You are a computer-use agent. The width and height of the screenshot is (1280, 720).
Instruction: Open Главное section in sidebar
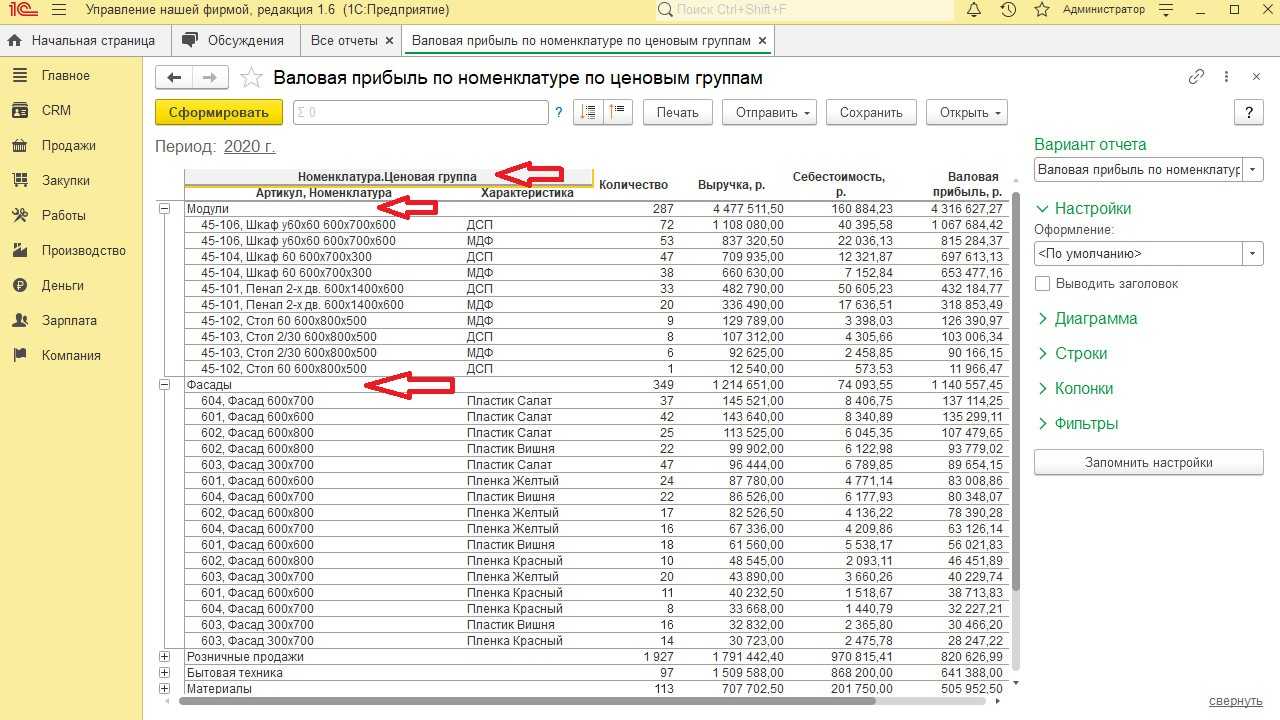point(65,75)
